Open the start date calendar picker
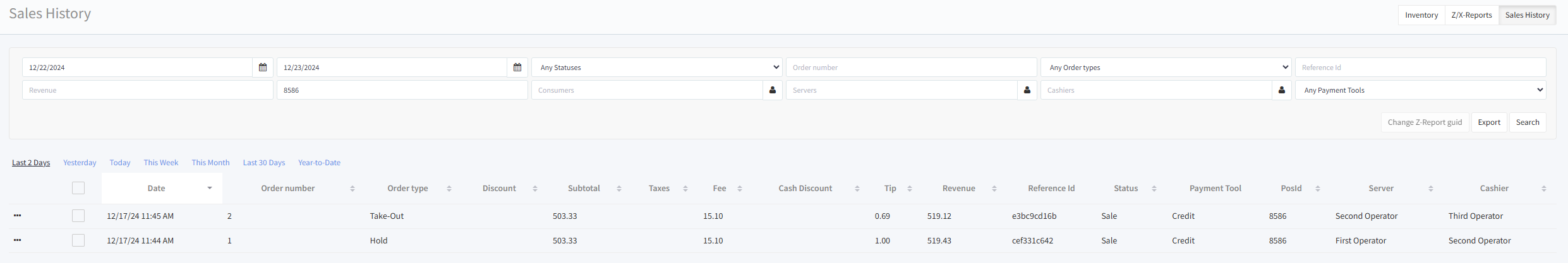The height and width of the screenshot is (263, 1568). pos(263,67)
